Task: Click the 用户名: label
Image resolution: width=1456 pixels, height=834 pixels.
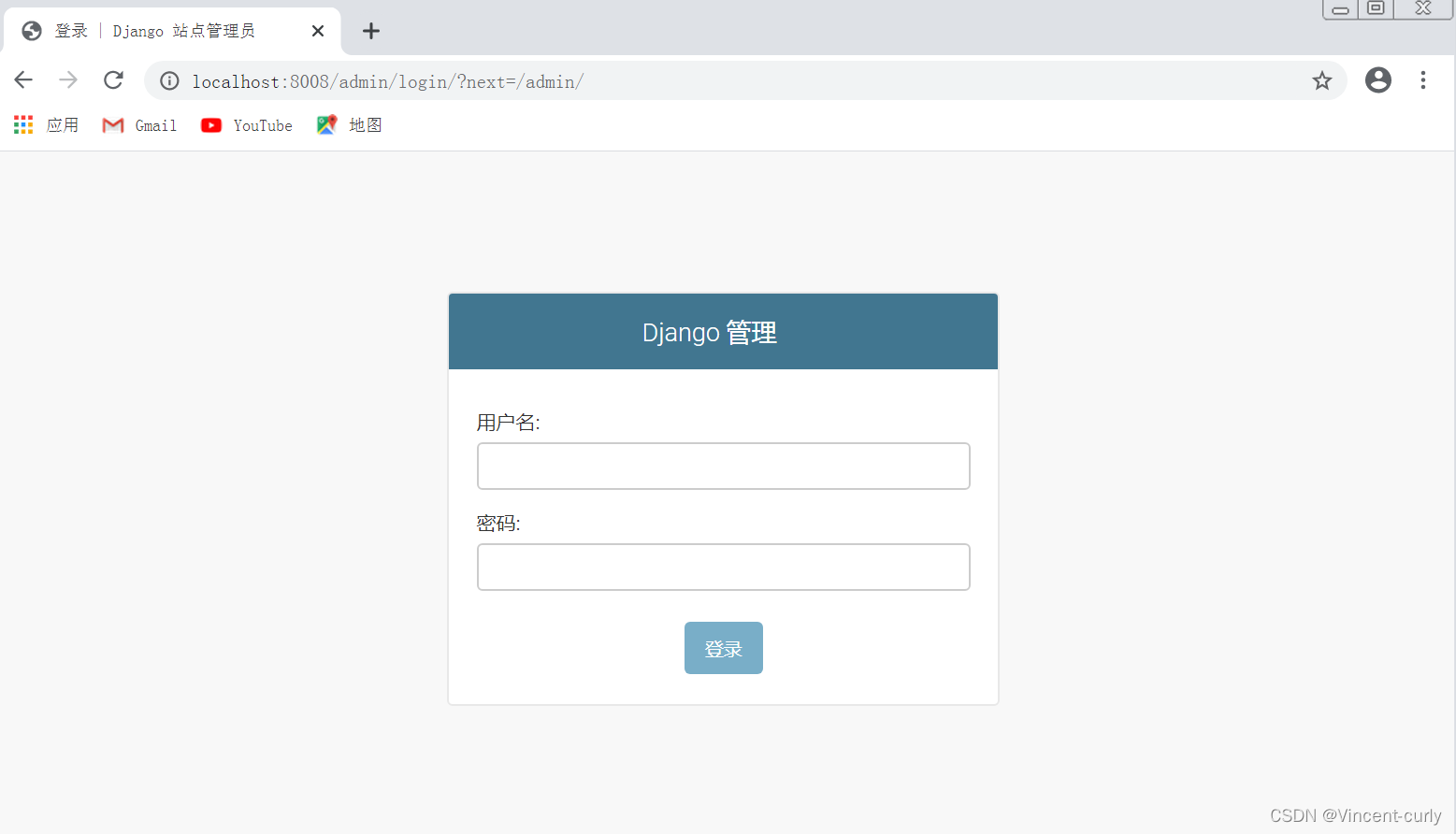Action: click(x=509, y=423)
